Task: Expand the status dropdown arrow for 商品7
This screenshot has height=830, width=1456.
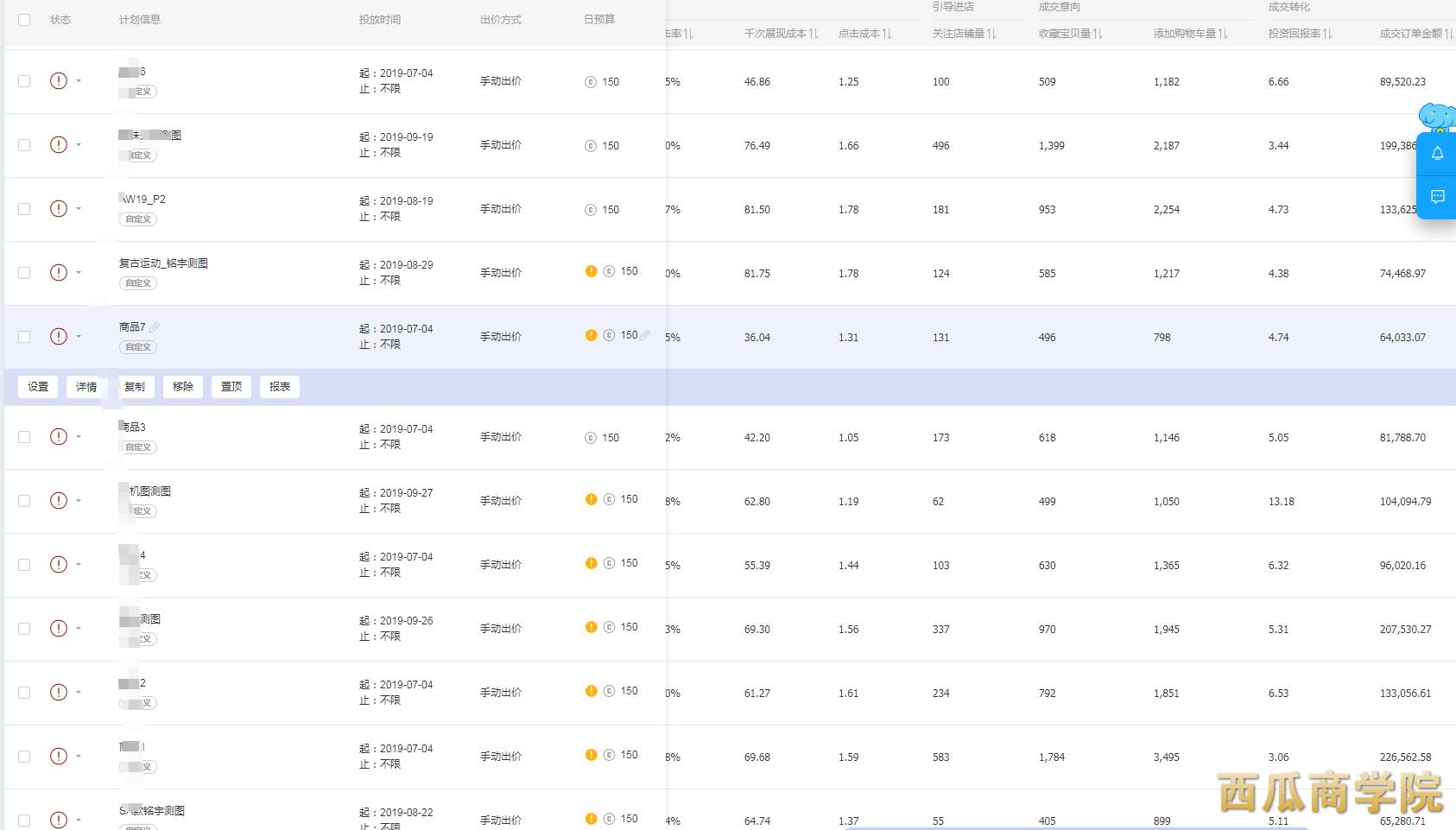Action: (79, 337)
